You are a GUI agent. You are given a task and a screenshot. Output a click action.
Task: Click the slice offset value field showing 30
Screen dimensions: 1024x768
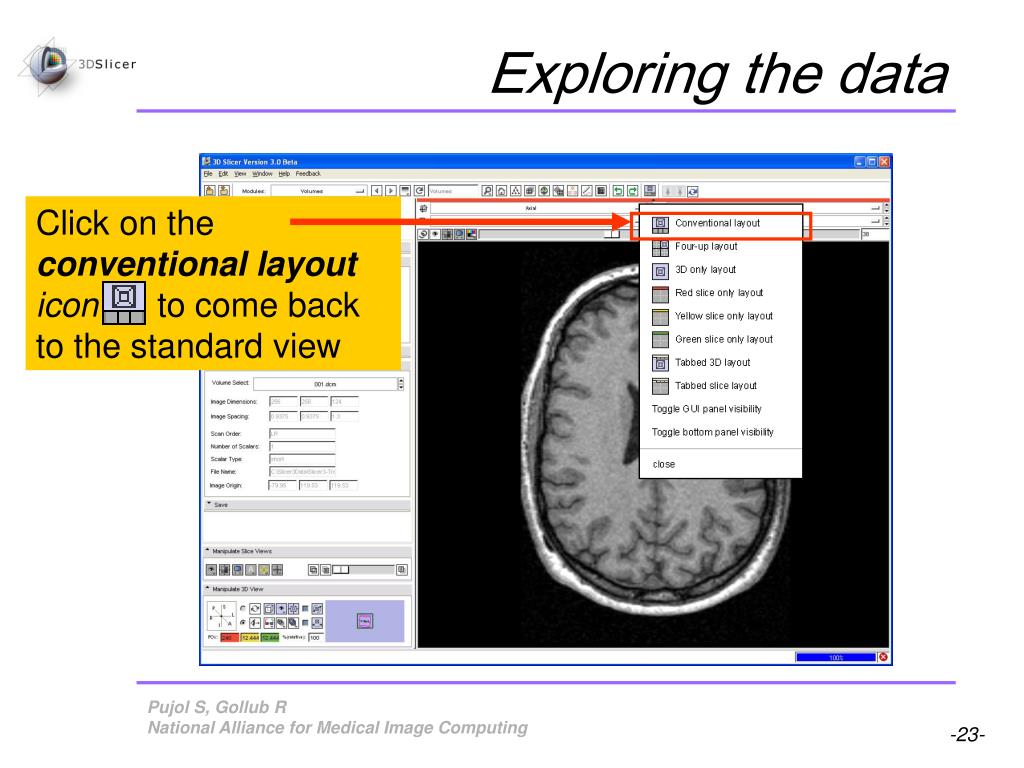(x=874, y=234)
